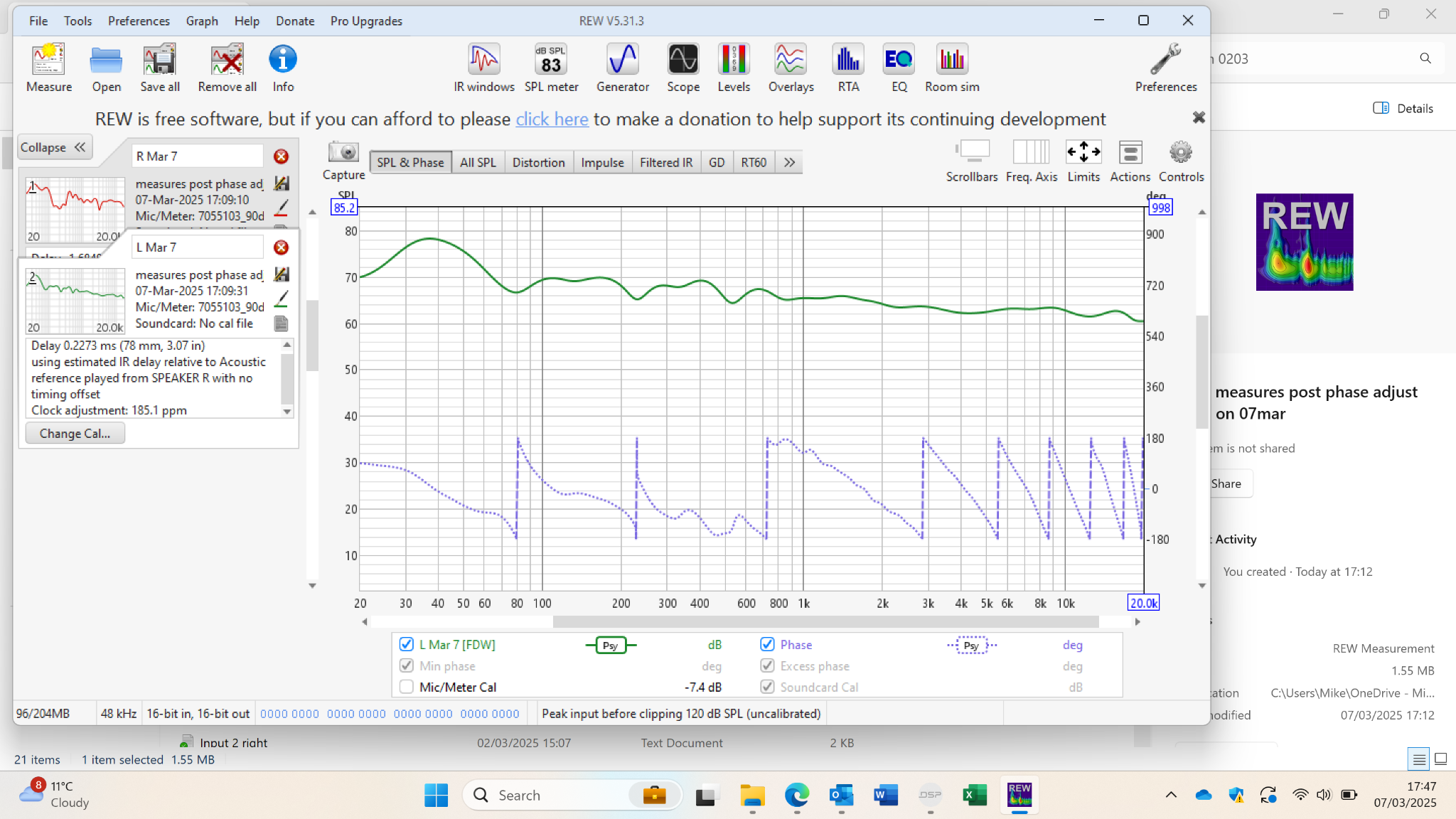The image size is (1456, 819).
Task: Toggle Excess phase checkbox
Action: click(x=767, y=665)
